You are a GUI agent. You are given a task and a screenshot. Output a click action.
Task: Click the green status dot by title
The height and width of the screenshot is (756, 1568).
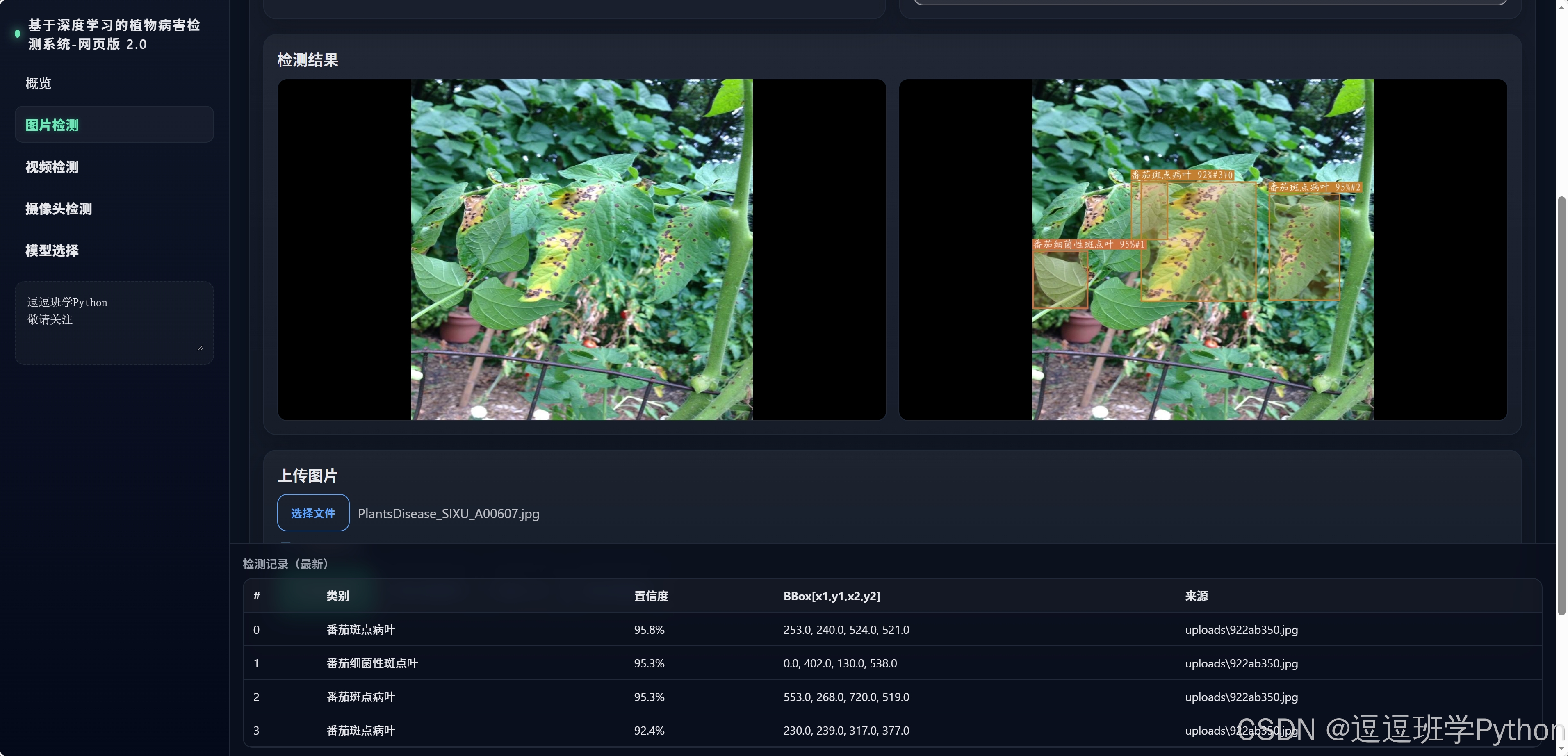click(17, 34)
